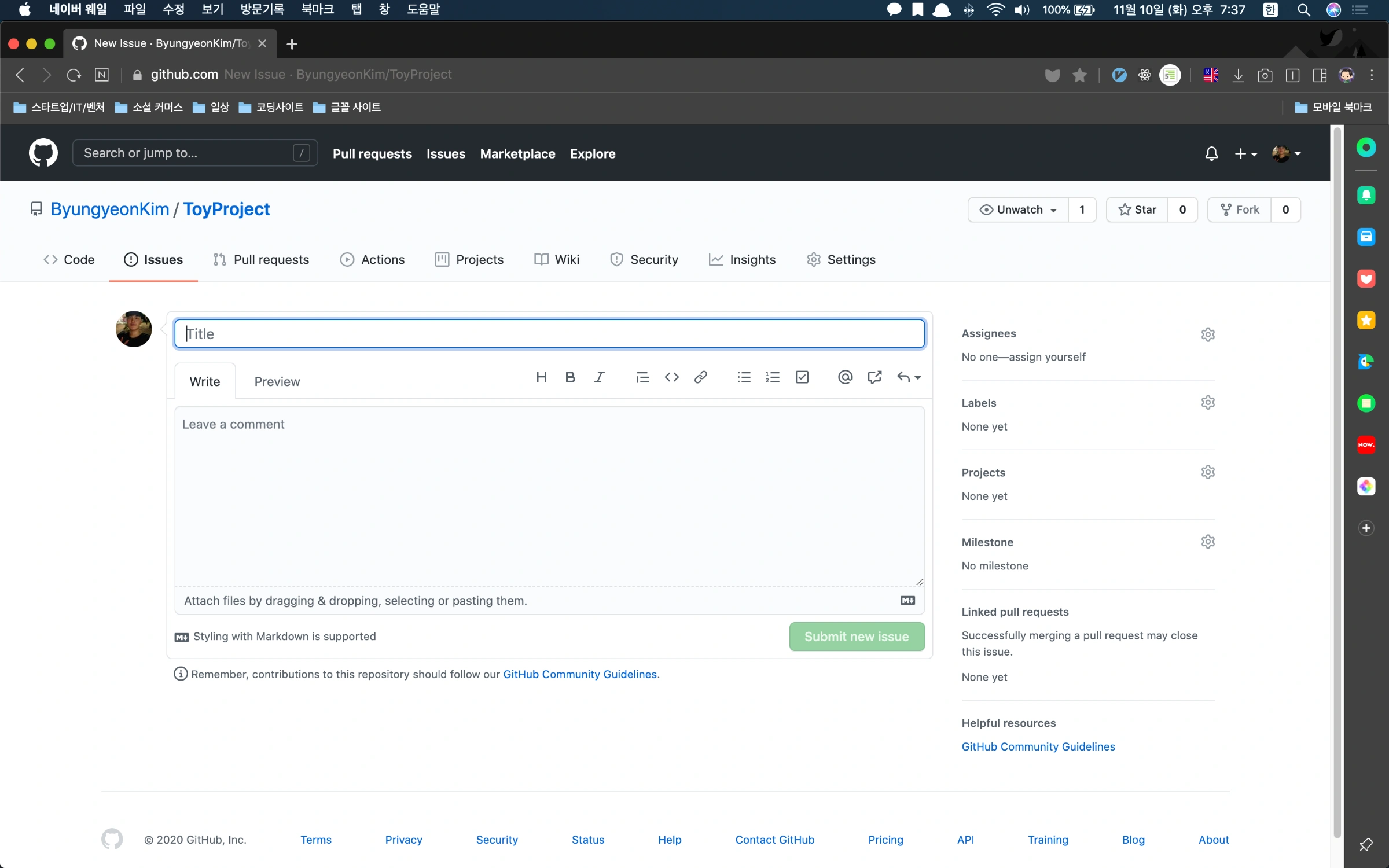Viewport: 1389px width, 868px height.
Task: Open saved replies dropdown
Action: [x=909, y=377]
